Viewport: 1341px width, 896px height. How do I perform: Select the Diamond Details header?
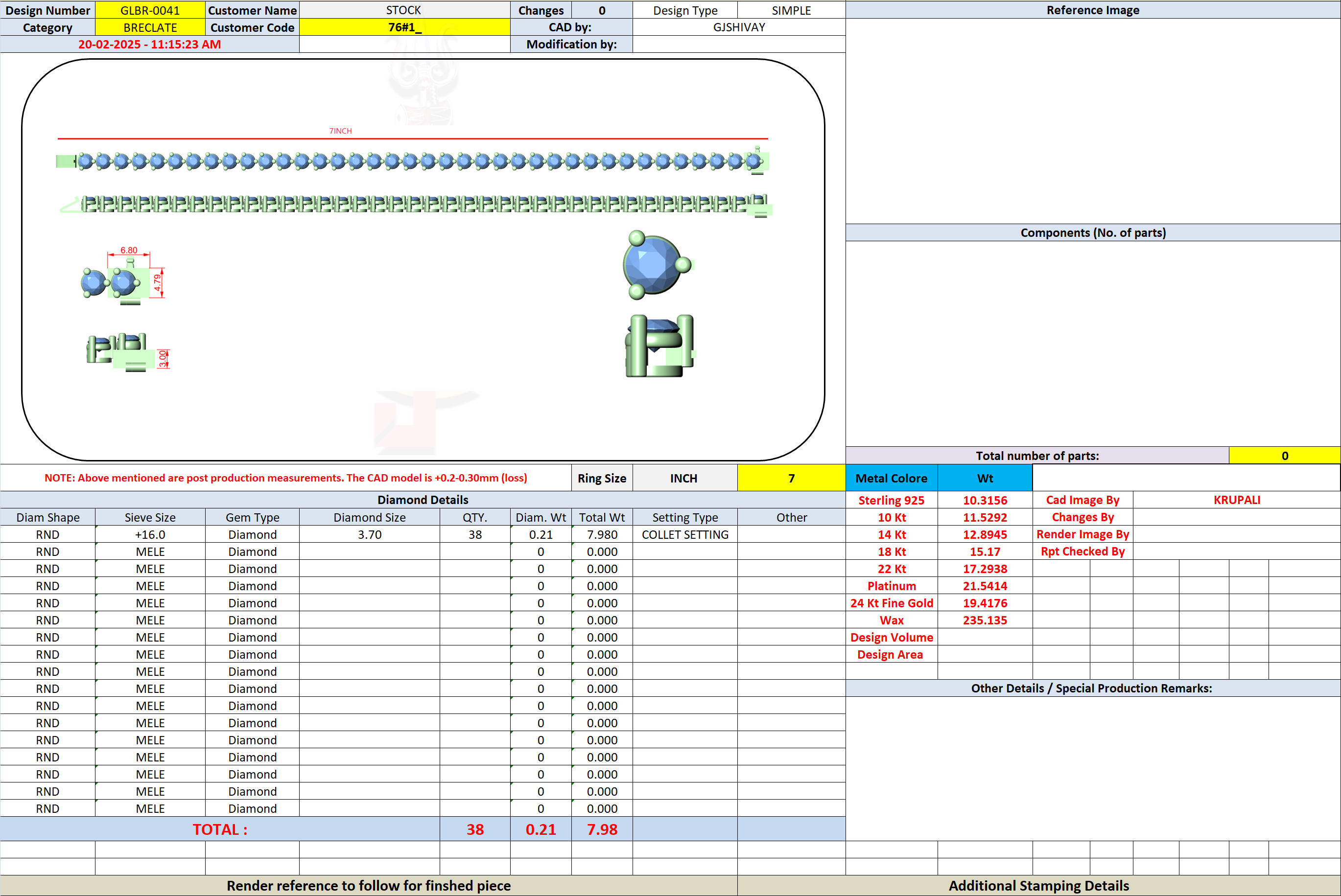click(423, 500)
